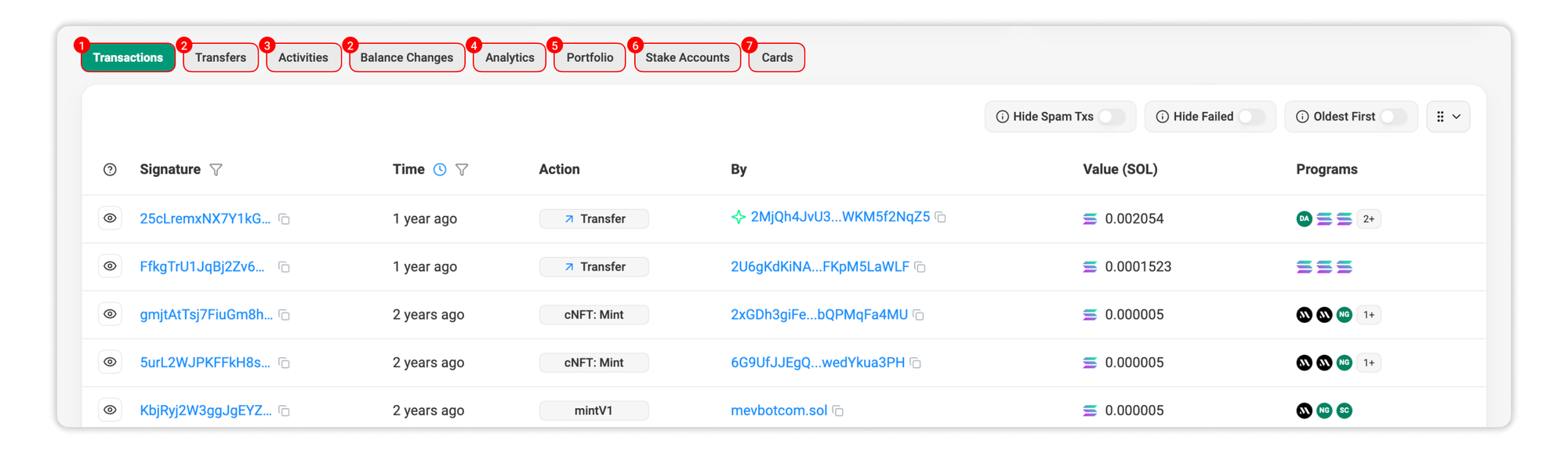The width and height of the screenshot is (1568, 452).
Task: Expand the 2+ programs badge in first row
Action: 1368,219
